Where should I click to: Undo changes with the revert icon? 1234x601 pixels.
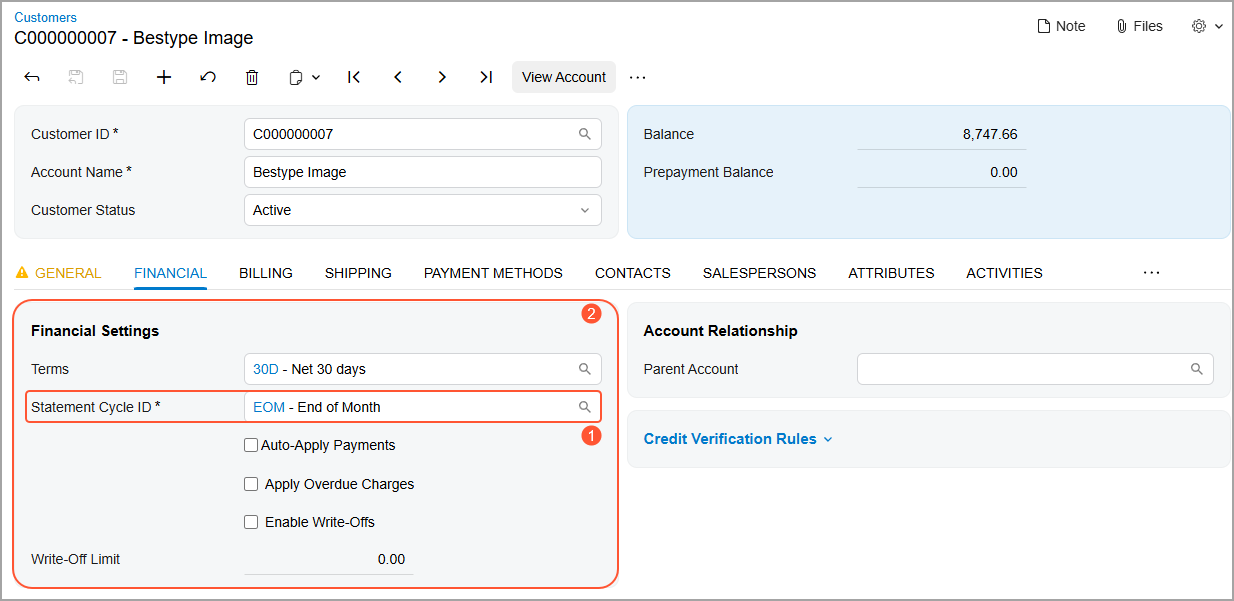pyautogui.click(x=208, y=77)
